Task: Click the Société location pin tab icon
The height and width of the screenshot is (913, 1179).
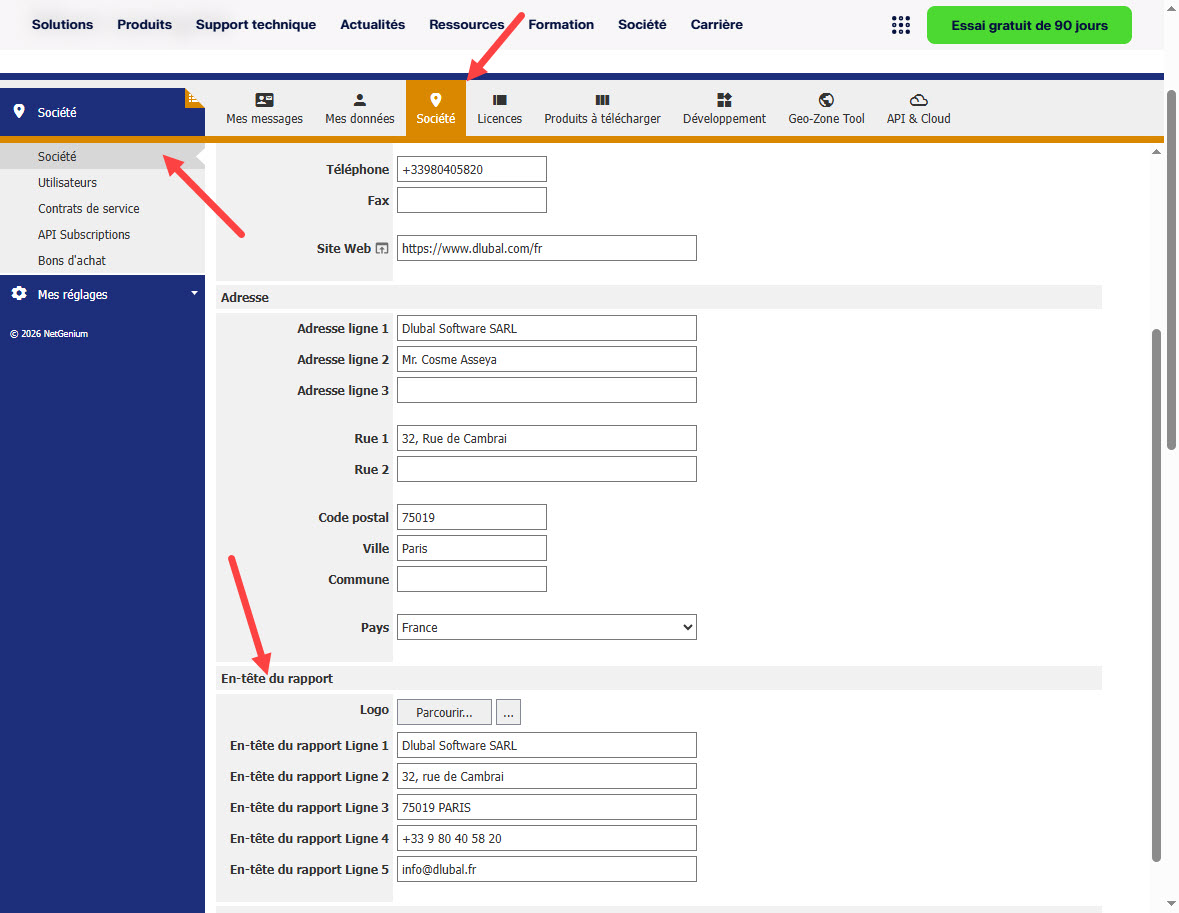Action: click(435, 99)
